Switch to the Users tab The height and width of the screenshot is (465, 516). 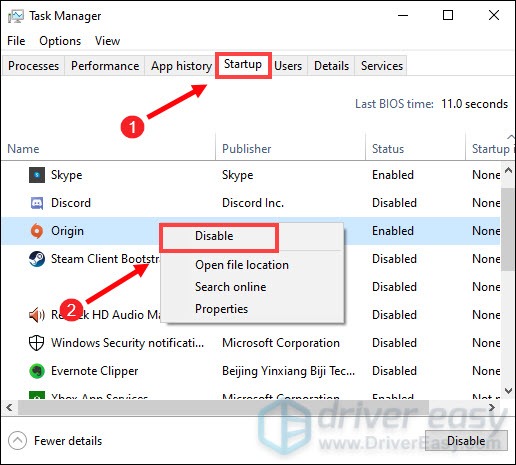coord(288,66)
